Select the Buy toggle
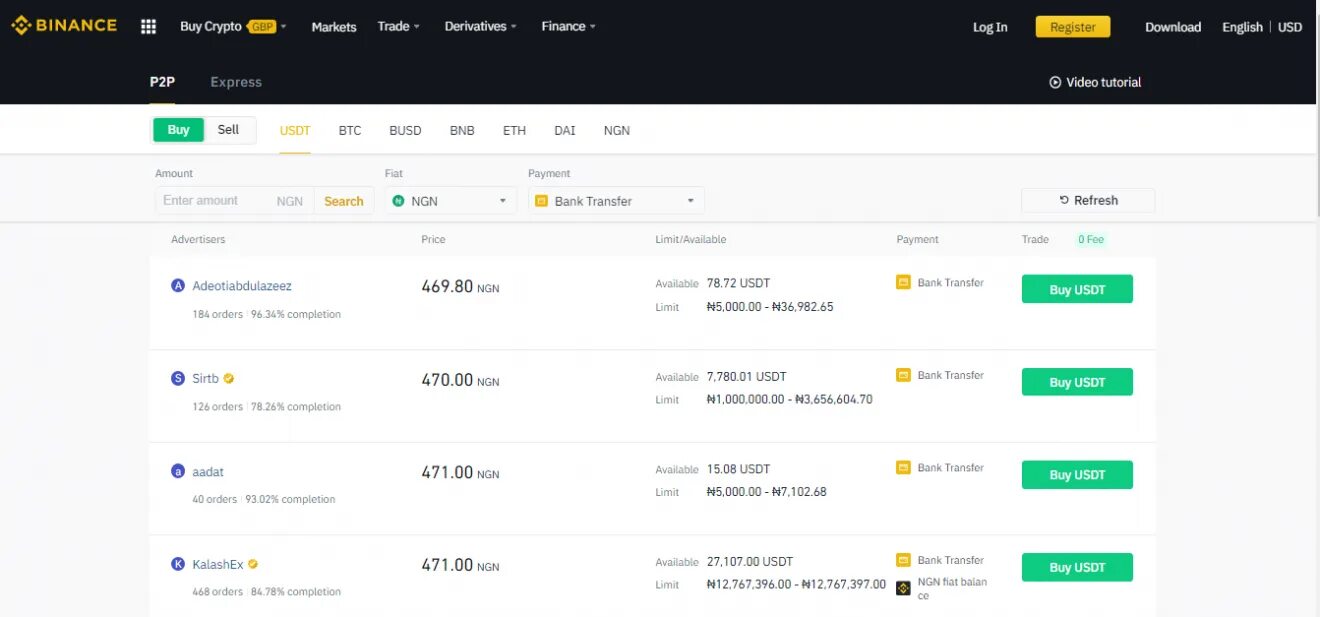This screenshot has width=1320, height=617. 178,130
